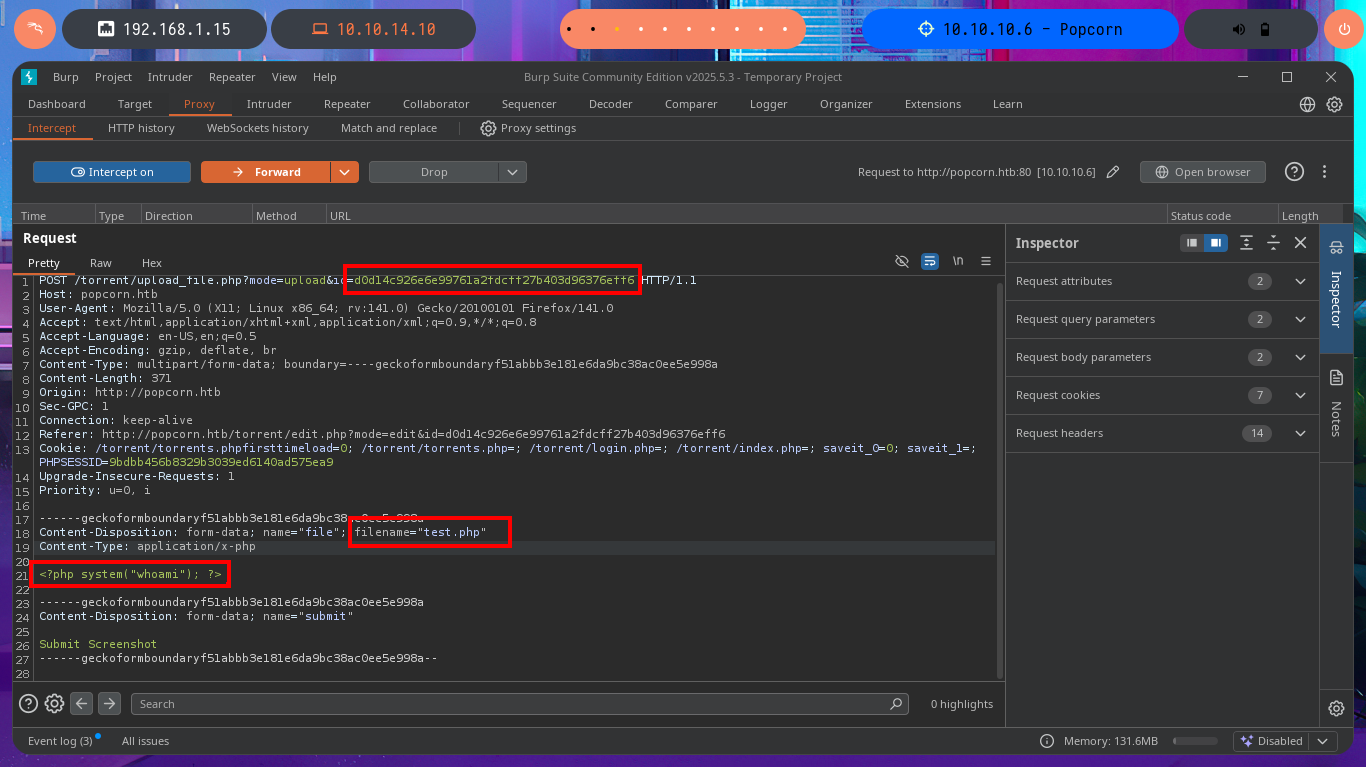Toggle the Intercept on button

coord(112,172)
